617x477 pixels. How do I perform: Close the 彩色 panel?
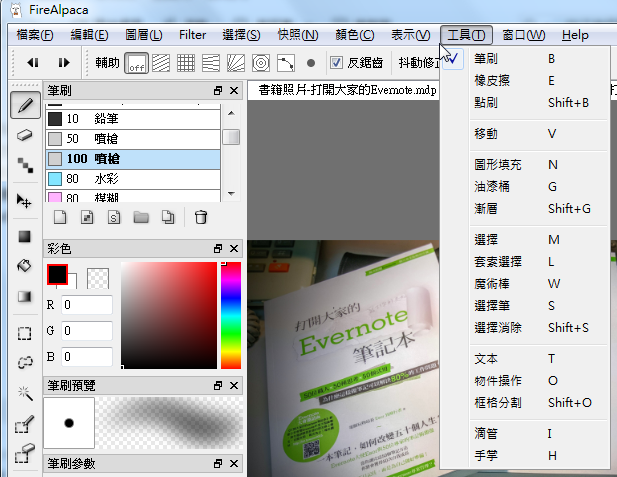[234, 249]
